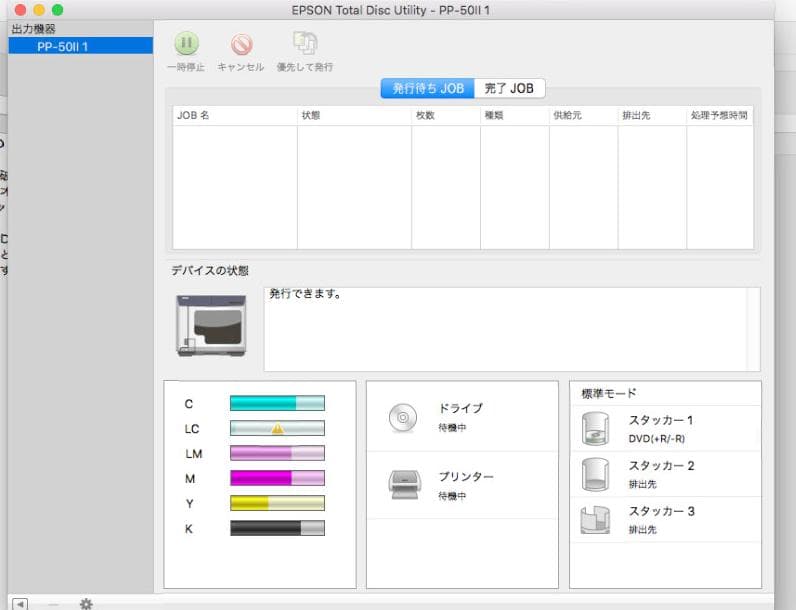796x610 pixels.
Task: Click the cancel (キャンセル) toolbar icon
Action: [x=242, y=45]
